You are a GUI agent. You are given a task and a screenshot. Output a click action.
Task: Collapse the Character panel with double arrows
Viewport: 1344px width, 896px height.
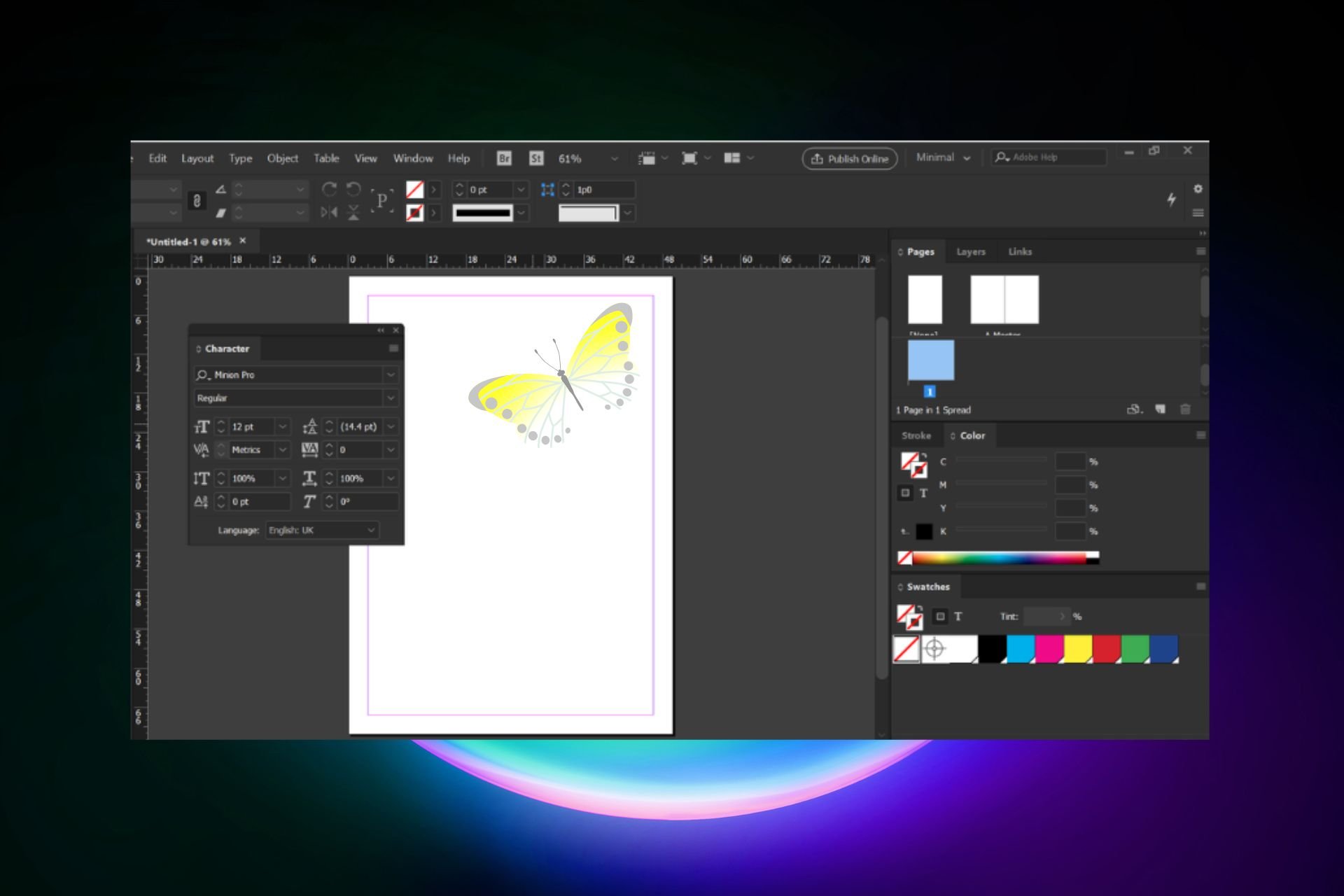[x=381, y=330]
